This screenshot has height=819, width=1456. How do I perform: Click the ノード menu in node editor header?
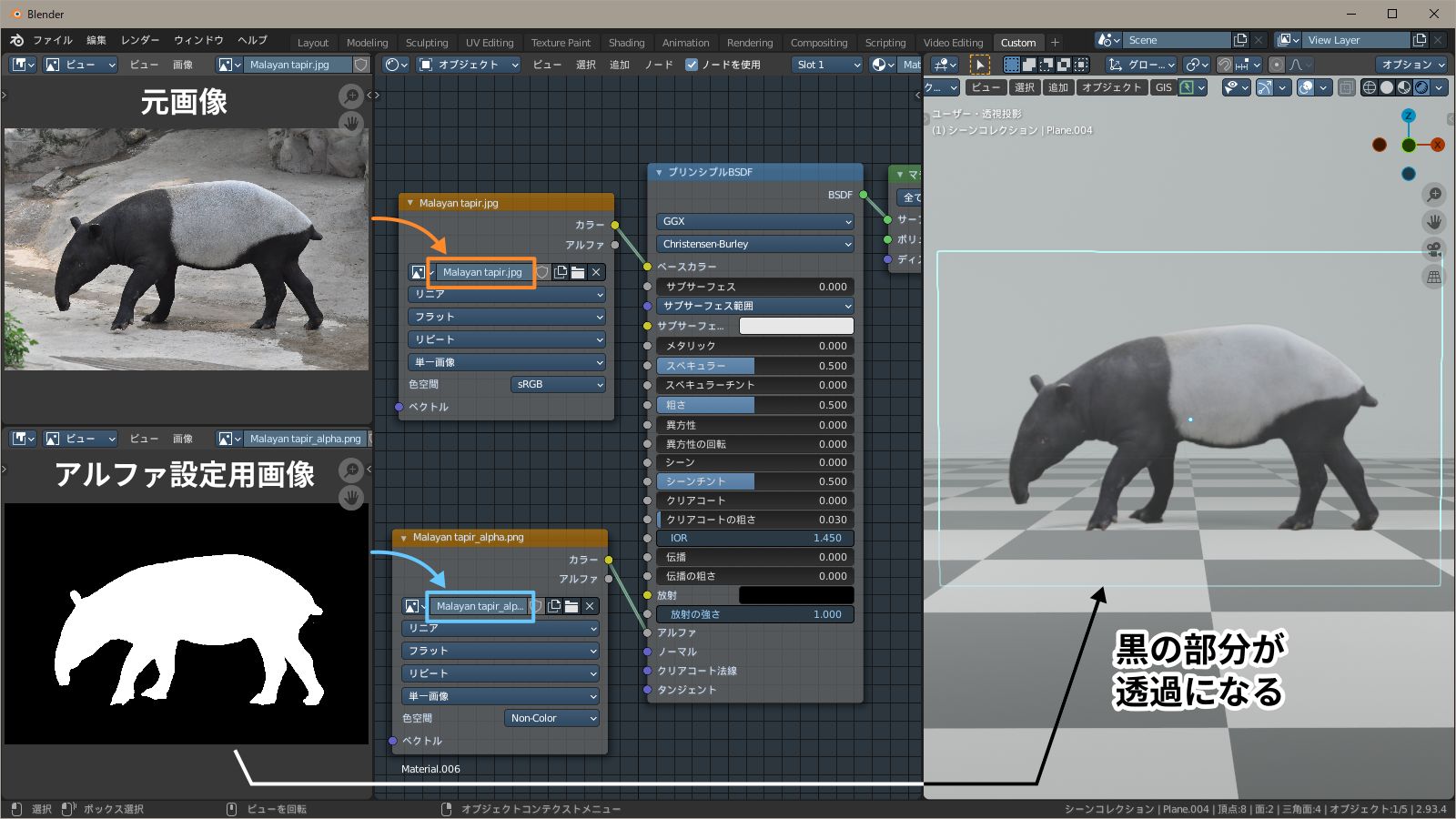point(659,65)
